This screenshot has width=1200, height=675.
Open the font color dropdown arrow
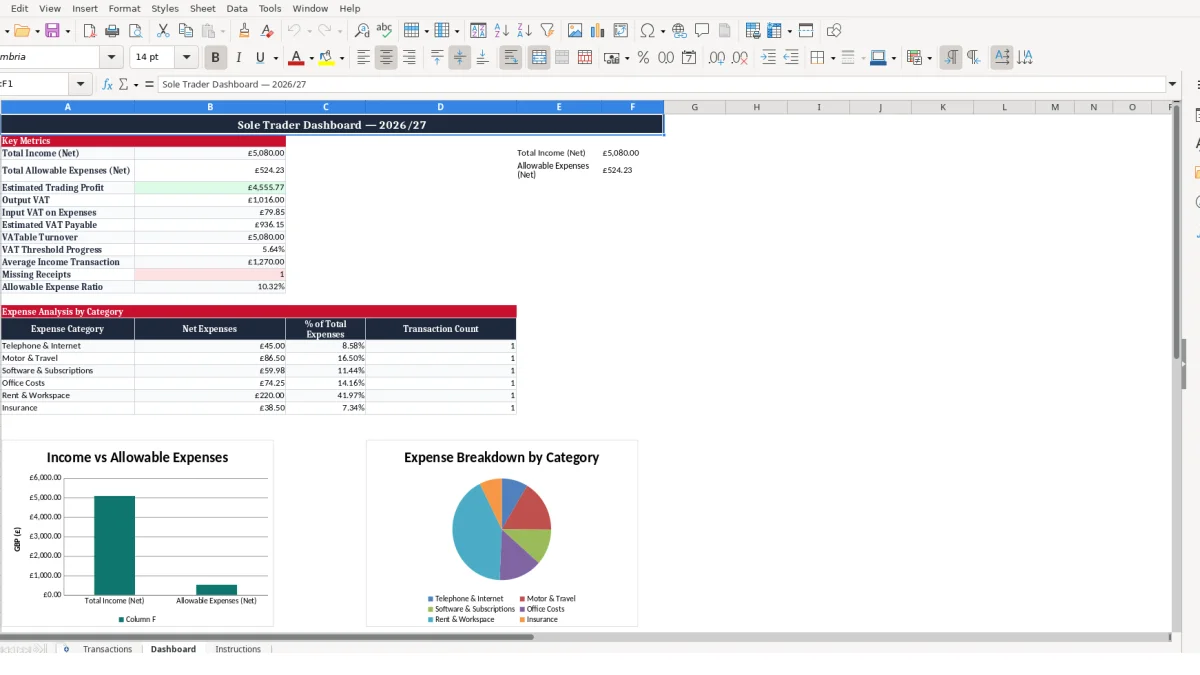pos(311,58)
